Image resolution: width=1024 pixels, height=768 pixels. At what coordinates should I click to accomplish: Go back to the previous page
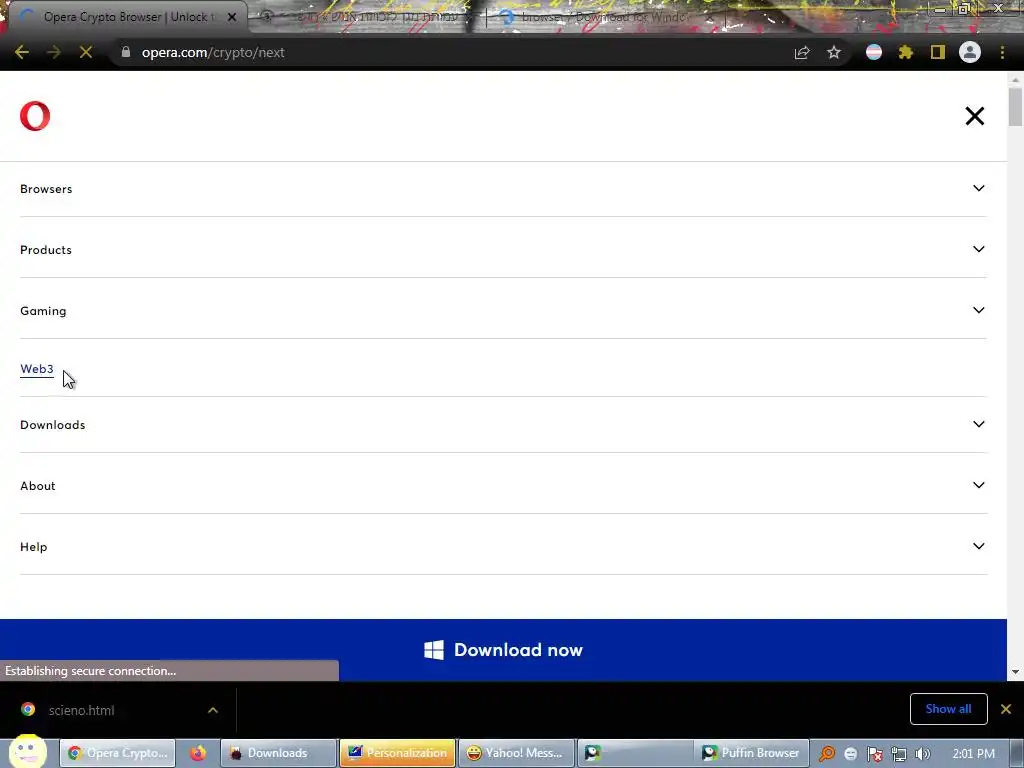tap(22, 52)
